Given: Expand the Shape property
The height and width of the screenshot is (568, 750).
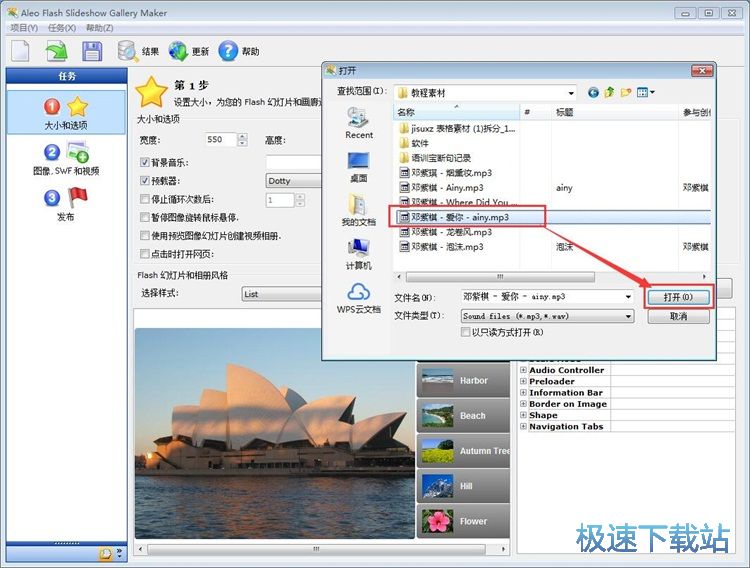Looking at the screenshot, I should point(523,415).
